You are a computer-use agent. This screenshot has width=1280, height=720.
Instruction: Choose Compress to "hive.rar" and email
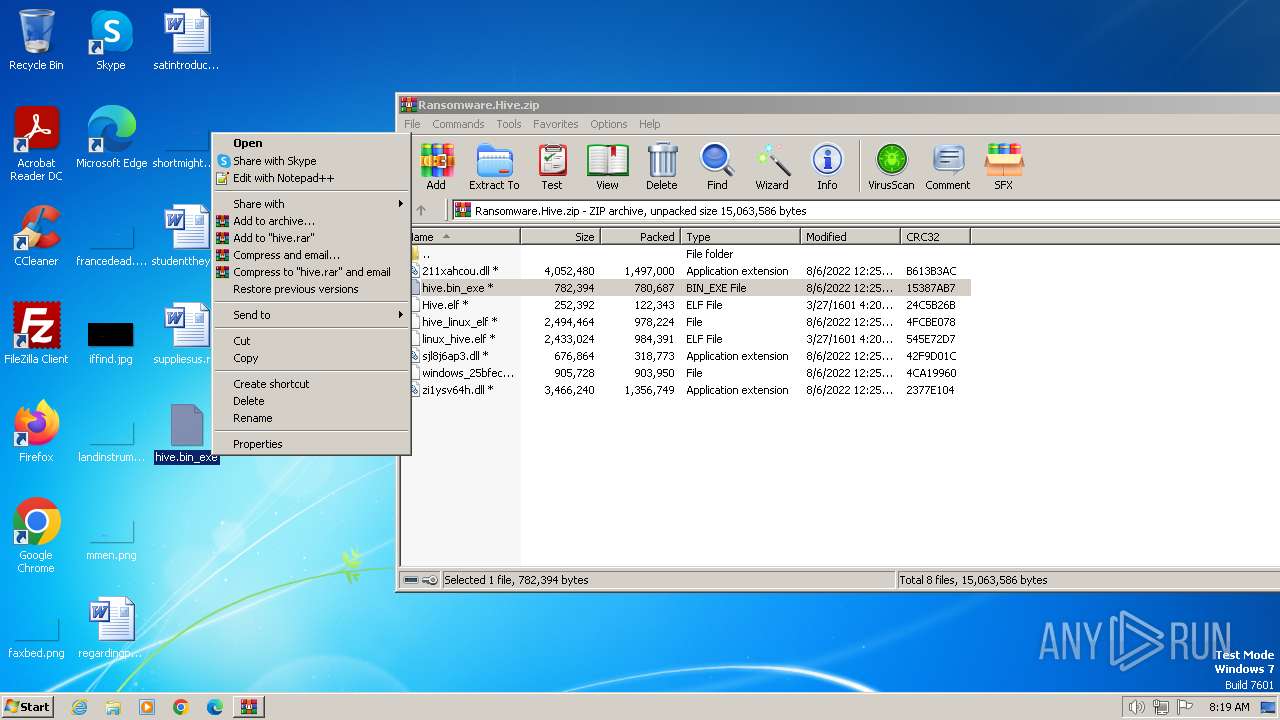click(311, 272)
